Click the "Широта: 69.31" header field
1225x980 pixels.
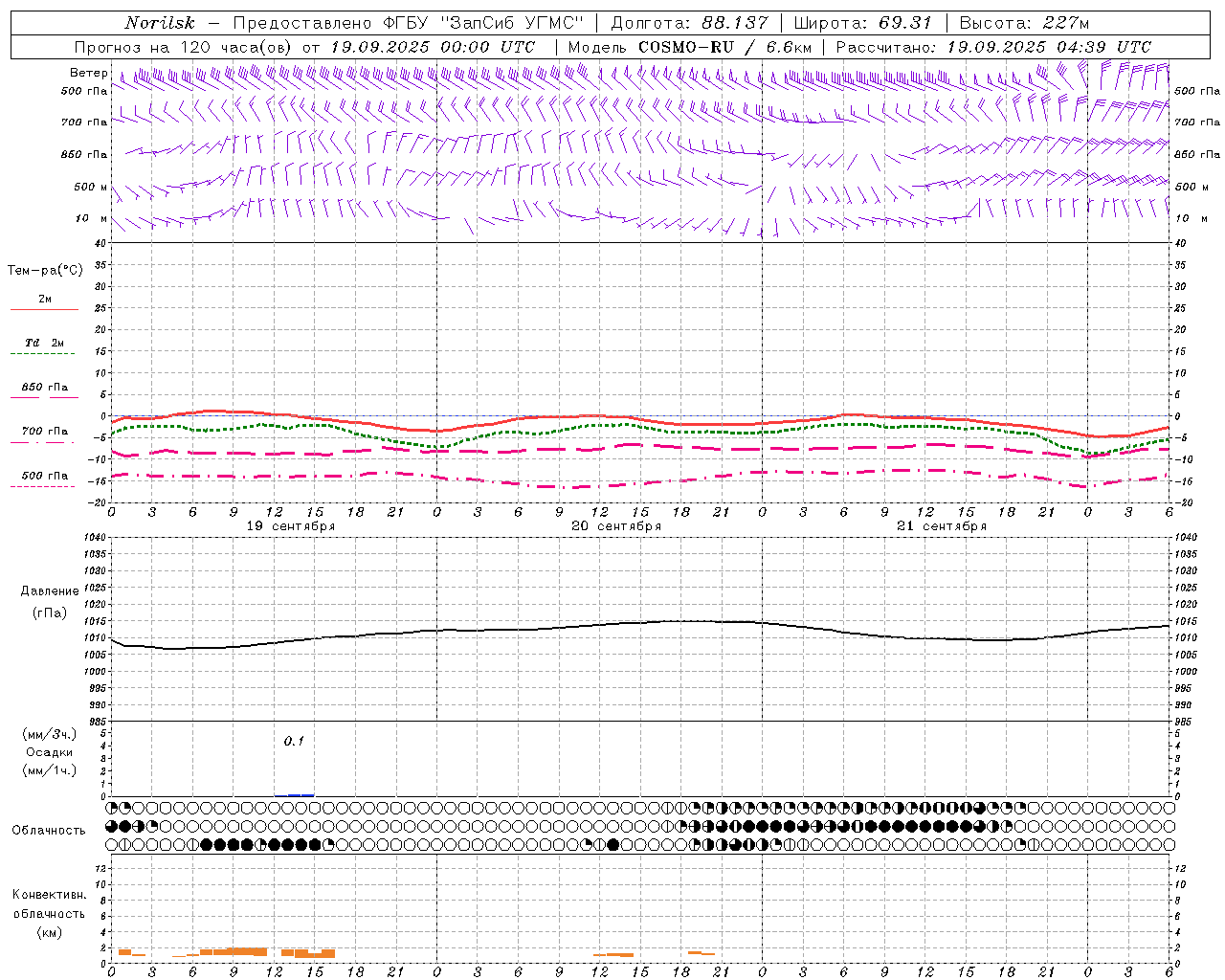click(862, 23)
